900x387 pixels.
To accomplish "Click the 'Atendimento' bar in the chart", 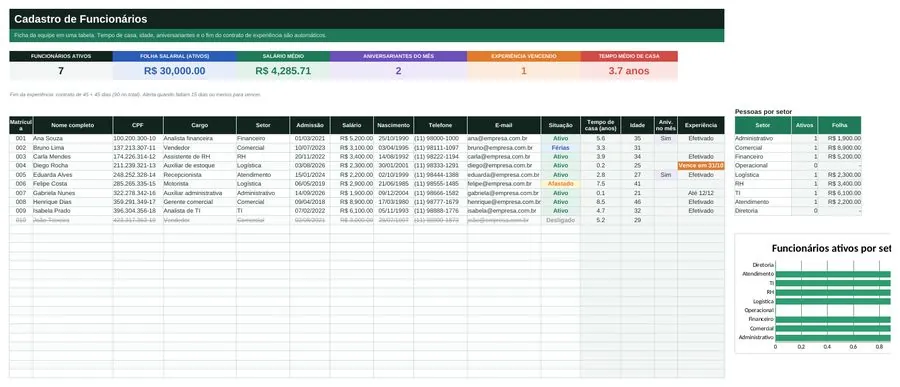I will (x=833, y=274).
